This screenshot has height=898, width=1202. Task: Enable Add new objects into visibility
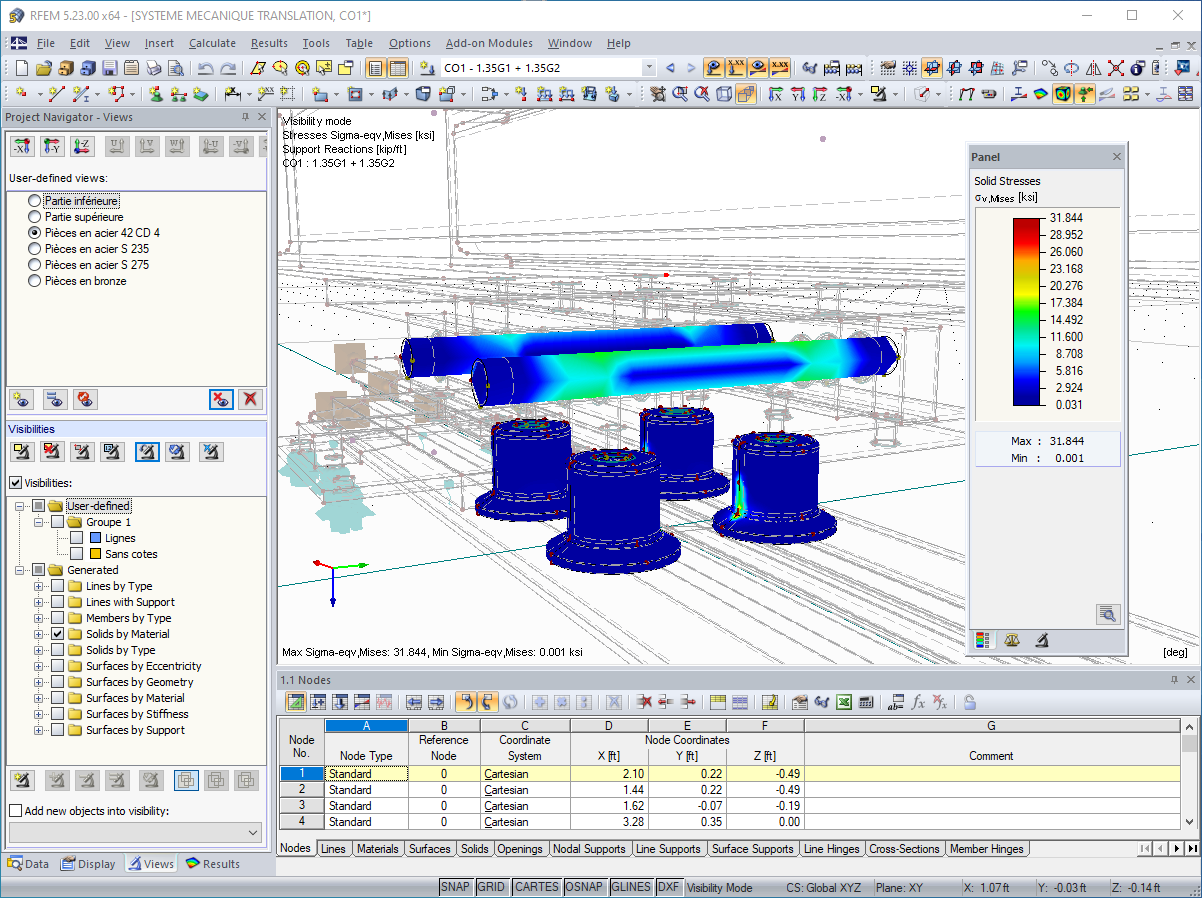[15, 811]
